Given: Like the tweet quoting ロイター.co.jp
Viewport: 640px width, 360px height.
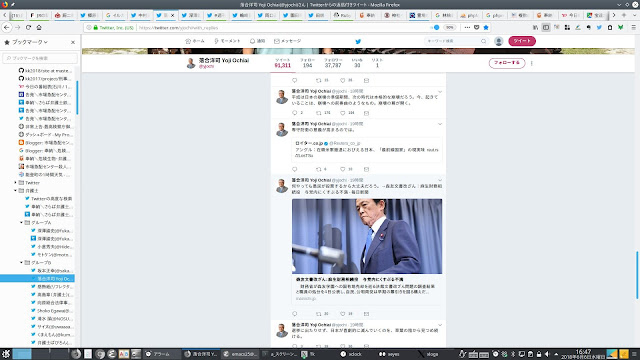Looking at the screenshot, I should coord(343,169).
